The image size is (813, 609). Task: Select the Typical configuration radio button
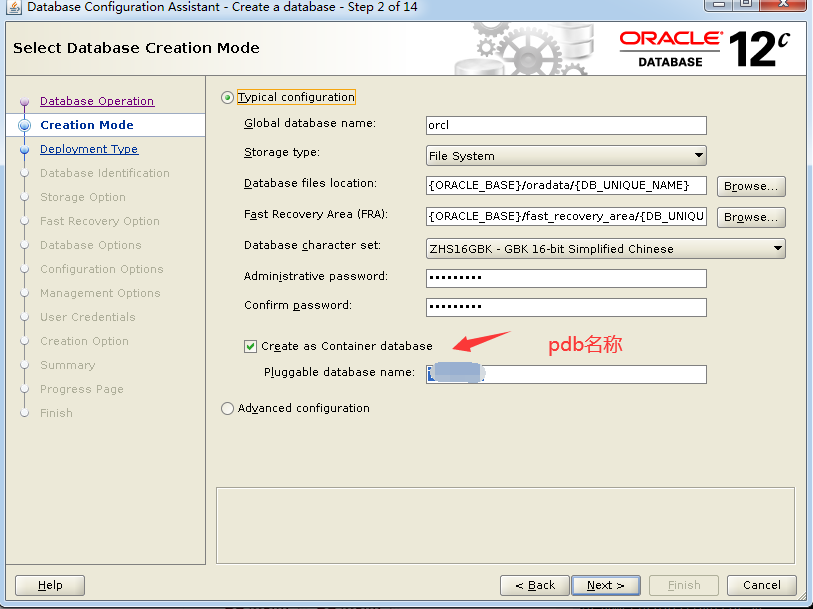pos(227,97)
